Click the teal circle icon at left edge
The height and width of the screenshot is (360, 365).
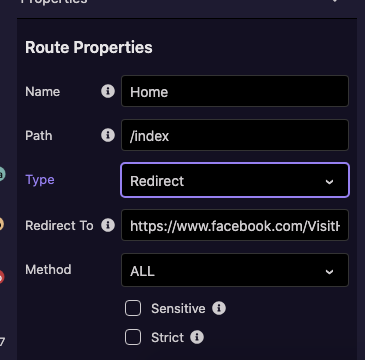coord(1,174)
